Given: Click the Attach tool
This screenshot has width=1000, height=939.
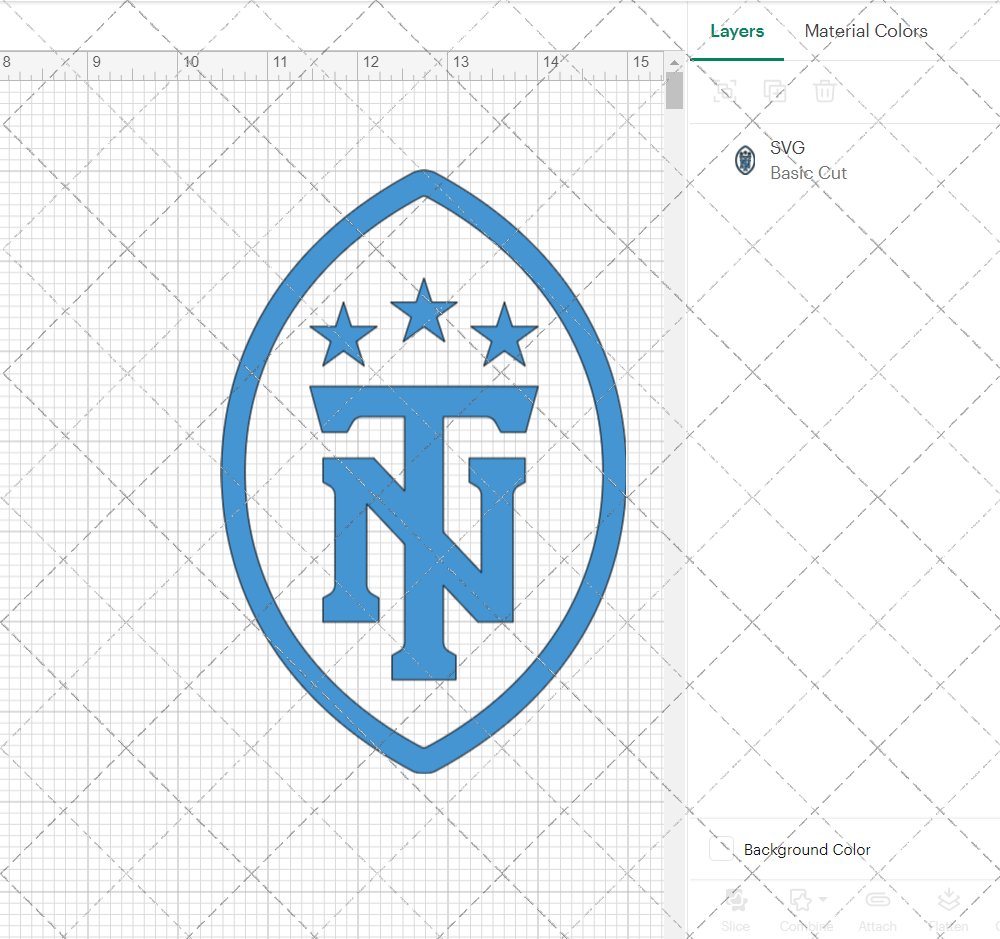Looking at the screenshot, I should (x=877, y=910).
